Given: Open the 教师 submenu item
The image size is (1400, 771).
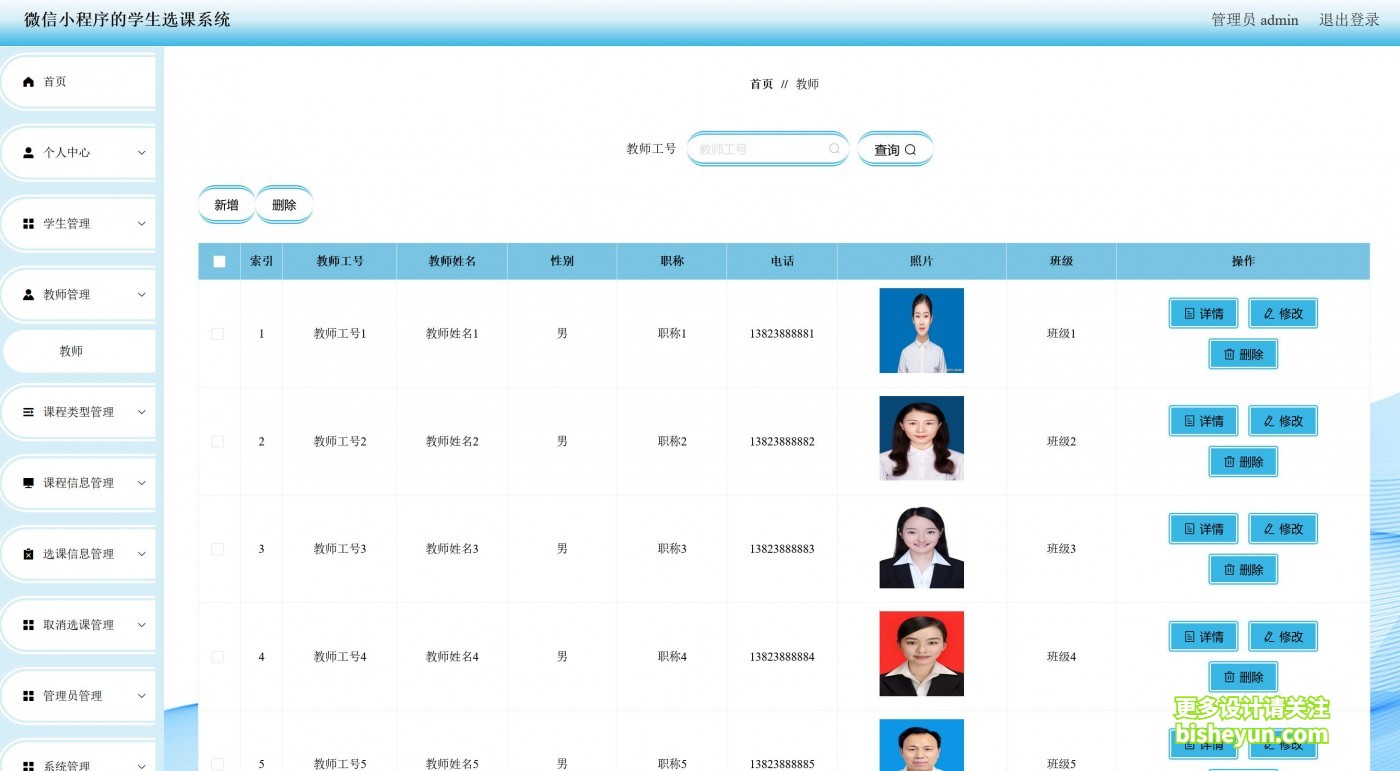Looking at the screenshot, I should coord(79,351).
